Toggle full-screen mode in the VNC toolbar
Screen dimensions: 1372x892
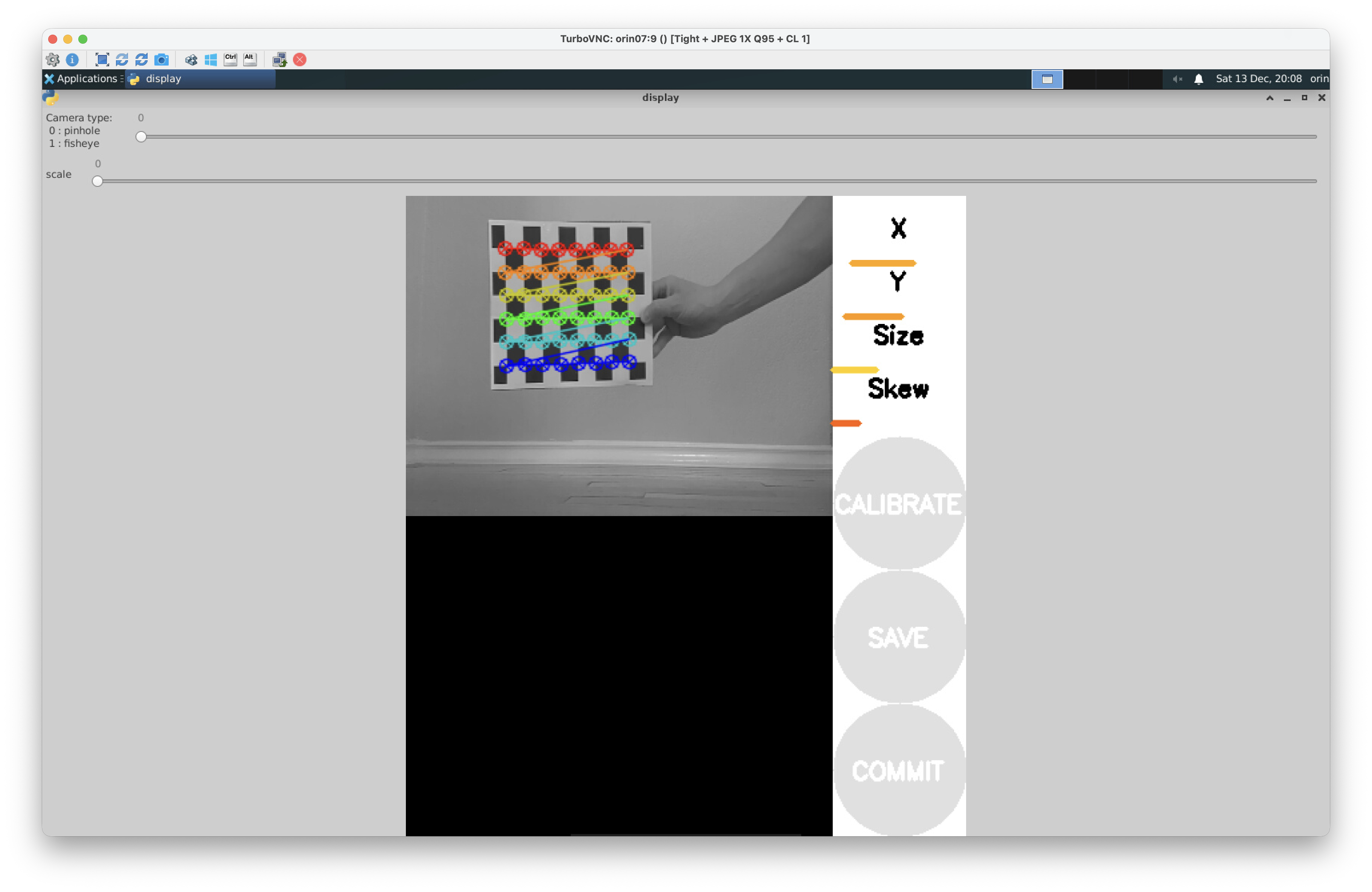[x=102, y=60]
